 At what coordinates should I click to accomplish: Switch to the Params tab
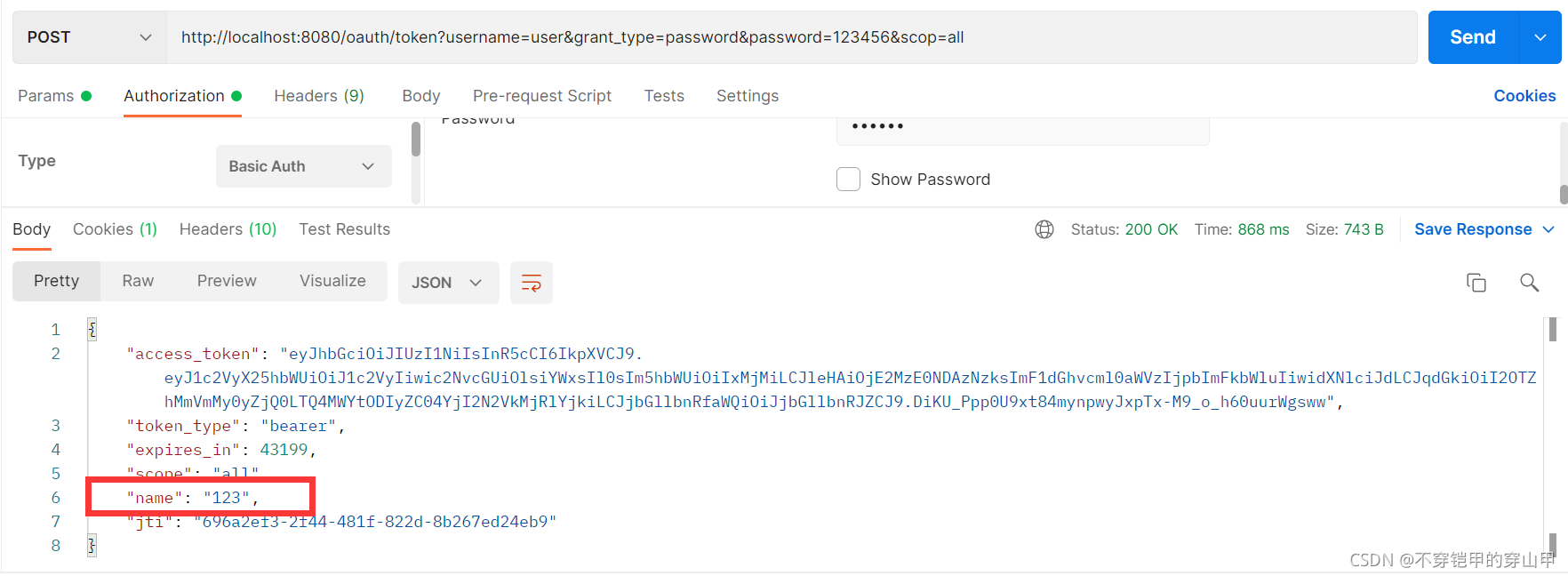coord(47,95)
